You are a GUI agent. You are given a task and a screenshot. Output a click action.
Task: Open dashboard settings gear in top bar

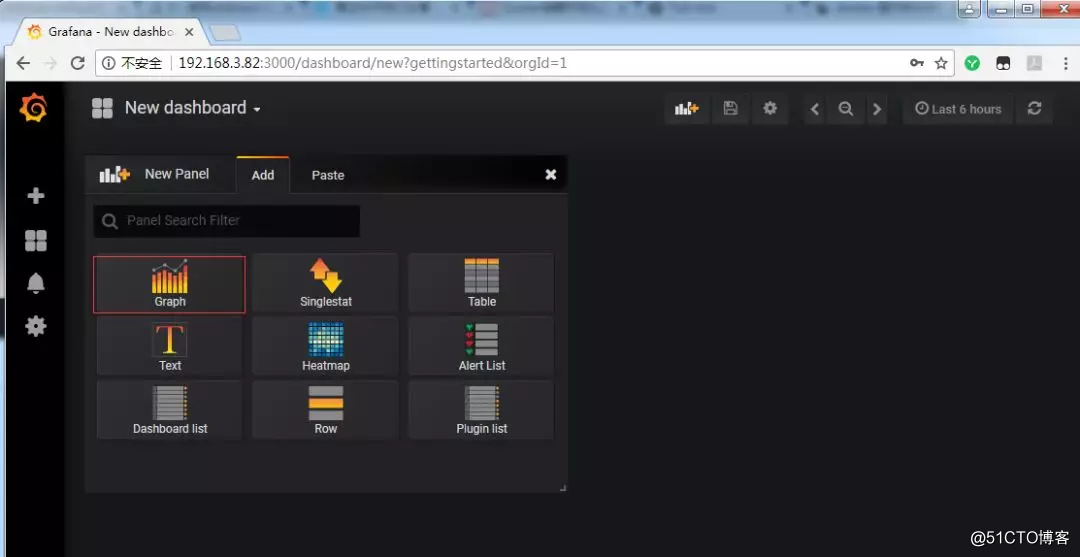point(769,108)
